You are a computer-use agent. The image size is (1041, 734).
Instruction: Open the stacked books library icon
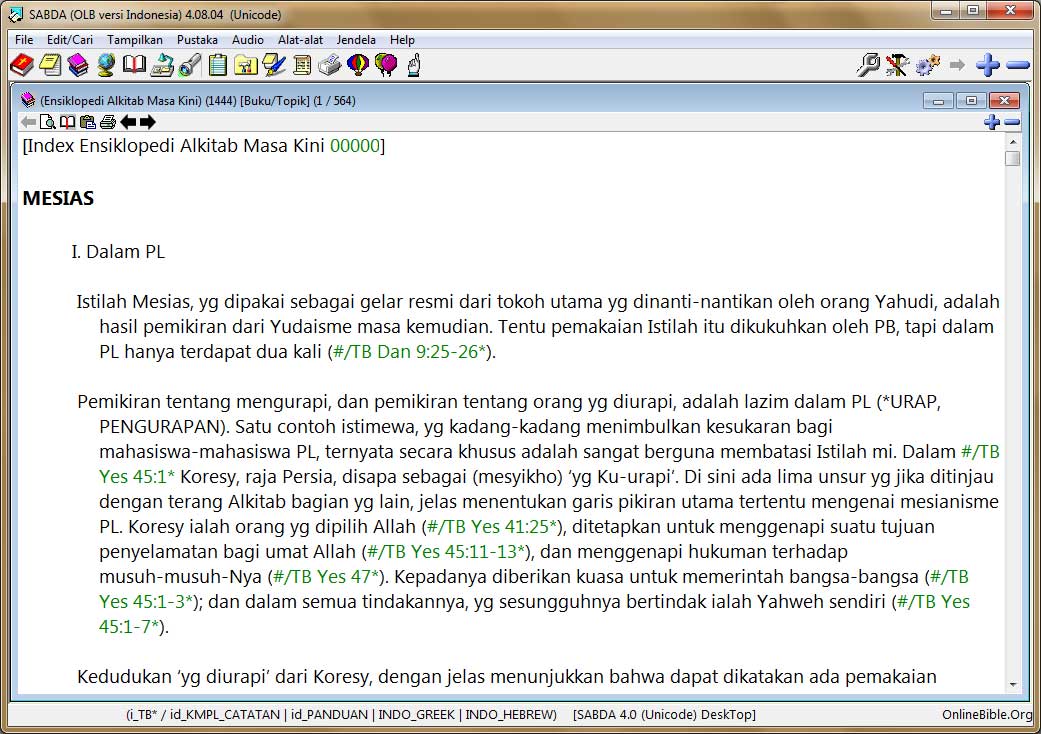pos(78,65)
